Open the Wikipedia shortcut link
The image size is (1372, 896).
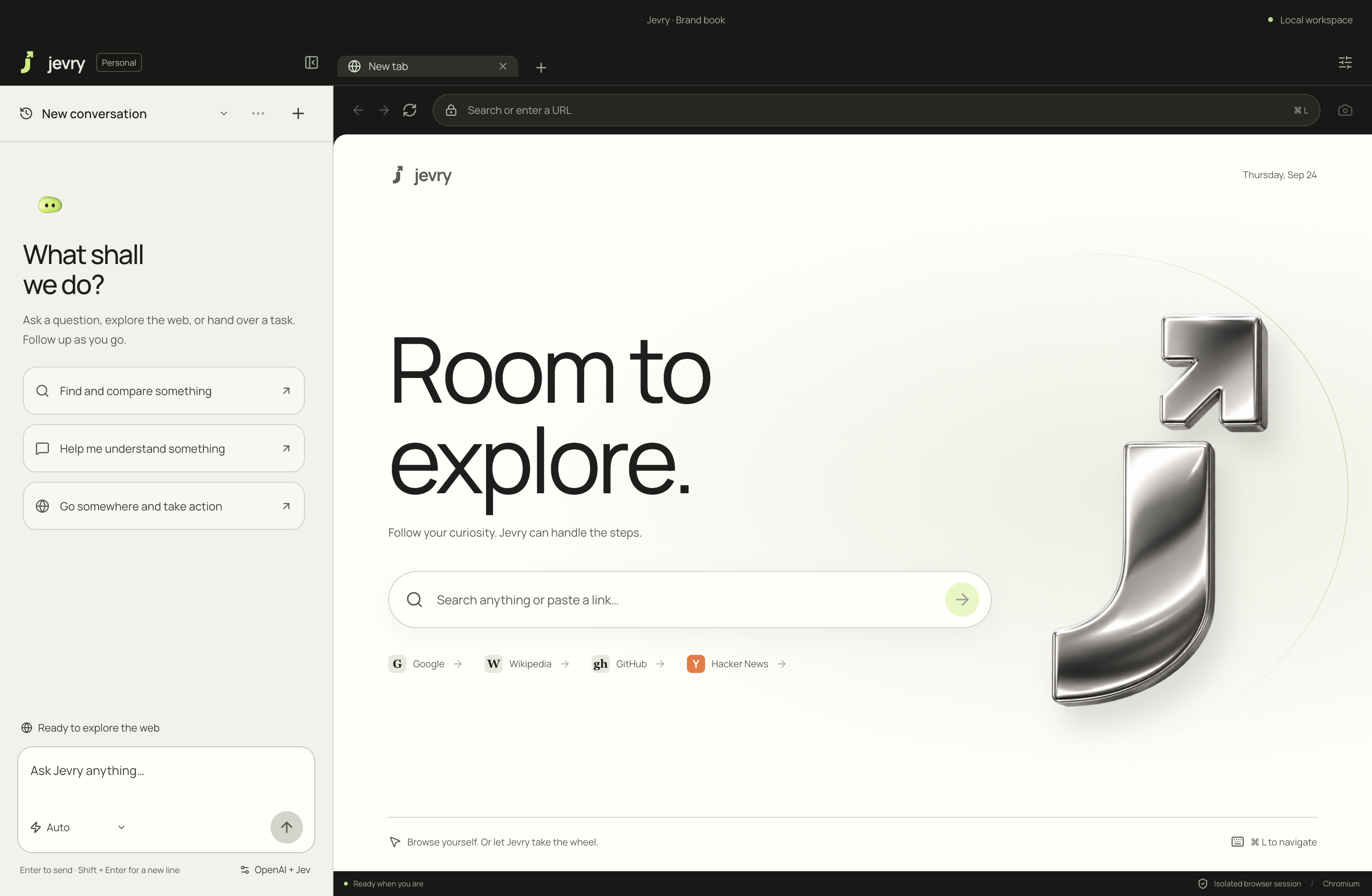(x=527, y=663)
